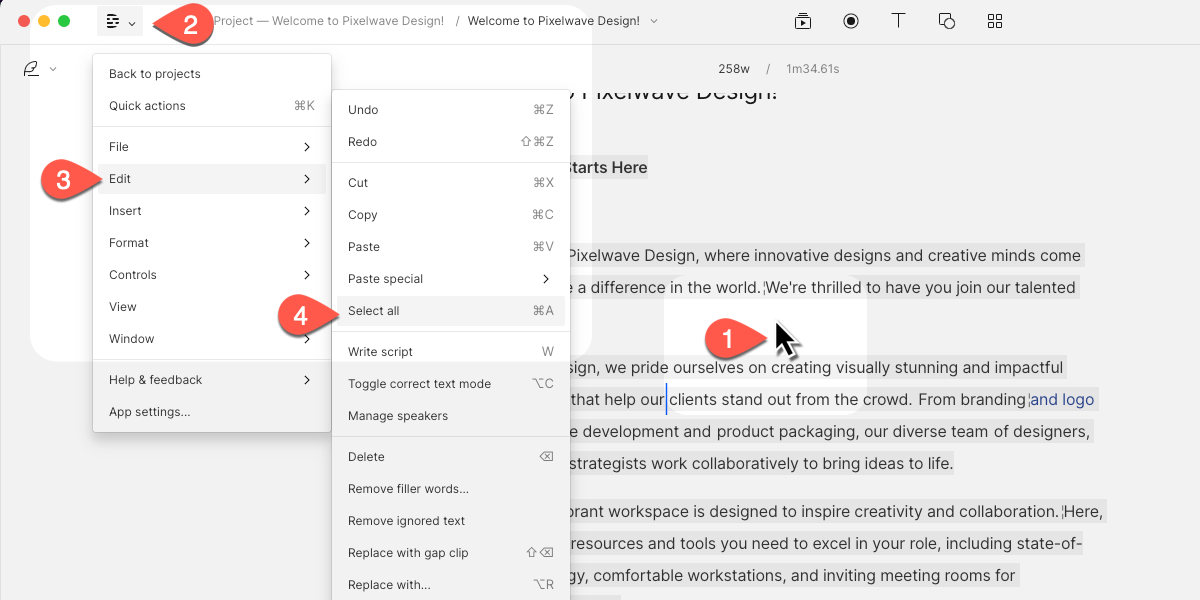Choose Undo in the Edit submenu
This screenshot has width=1200, height=600.
coord(451,110)
